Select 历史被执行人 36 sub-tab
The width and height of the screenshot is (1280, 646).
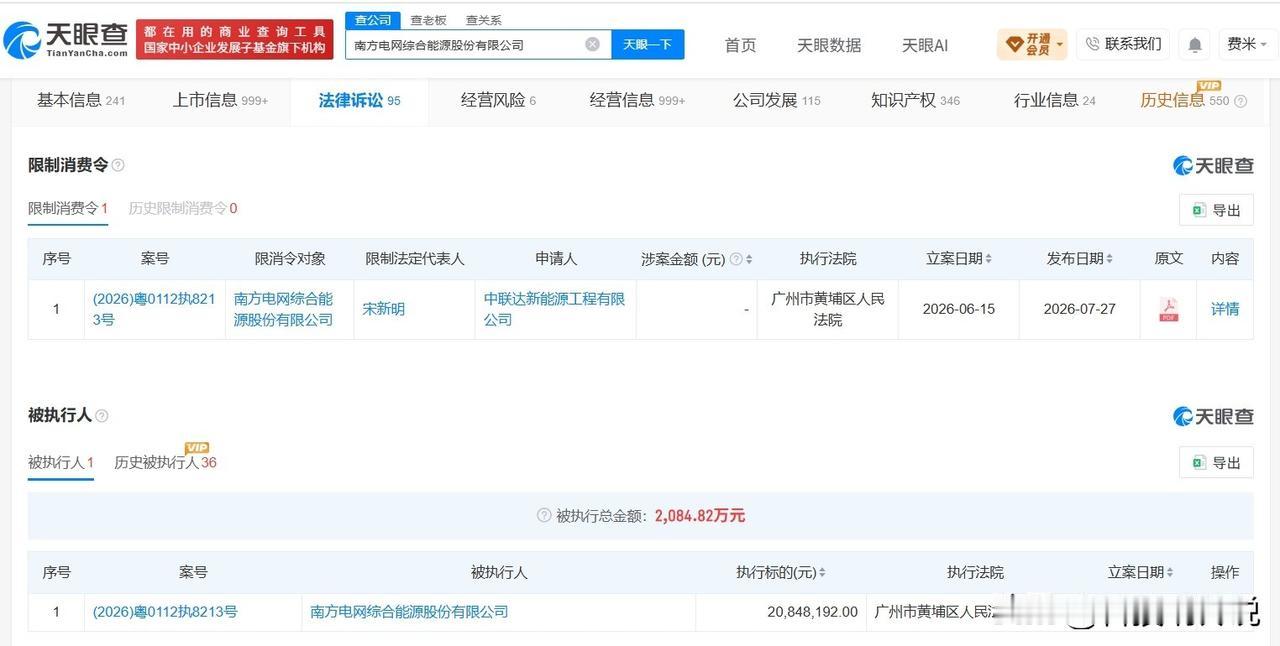click(x=165, y=462)
